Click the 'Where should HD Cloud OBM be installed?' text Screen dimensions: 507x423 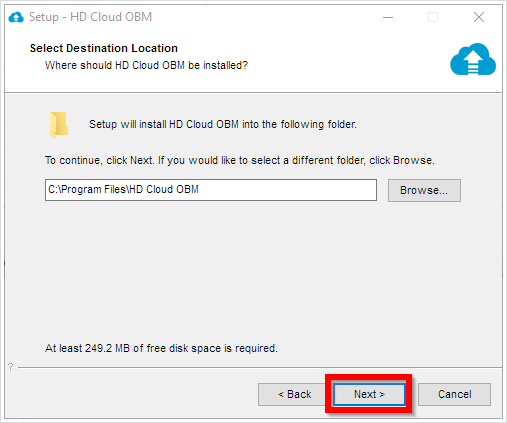146,65
